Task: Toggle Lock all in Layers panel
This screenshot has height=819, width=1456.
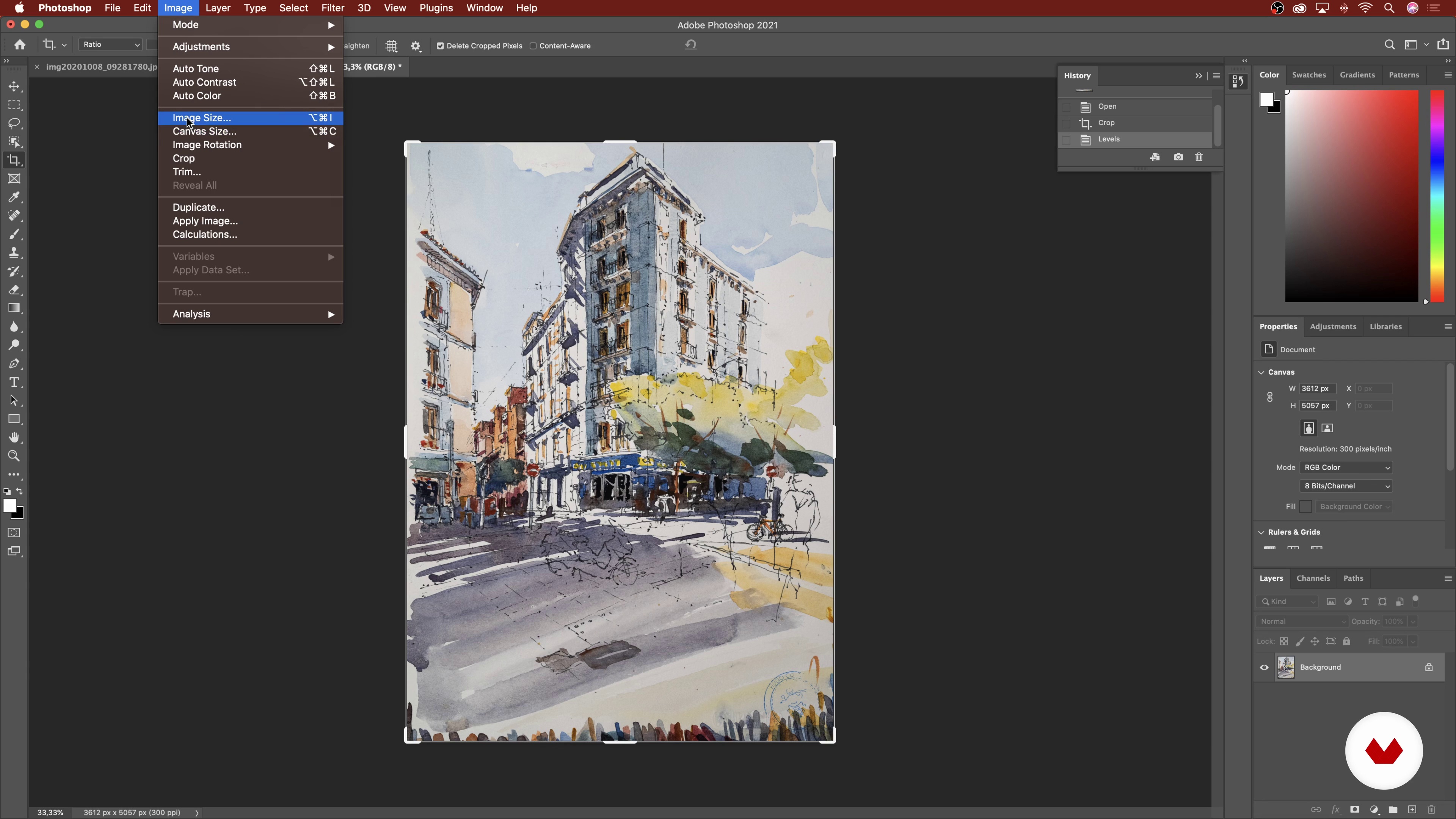Action: point(1347,642)
